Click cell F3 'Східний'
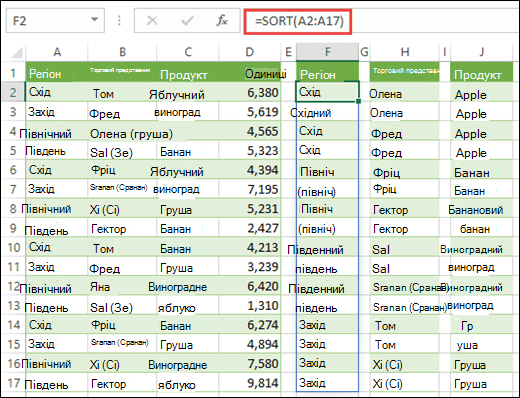This screenshot has height=398, width=520. pyautogui.click(x=327, y=112)
